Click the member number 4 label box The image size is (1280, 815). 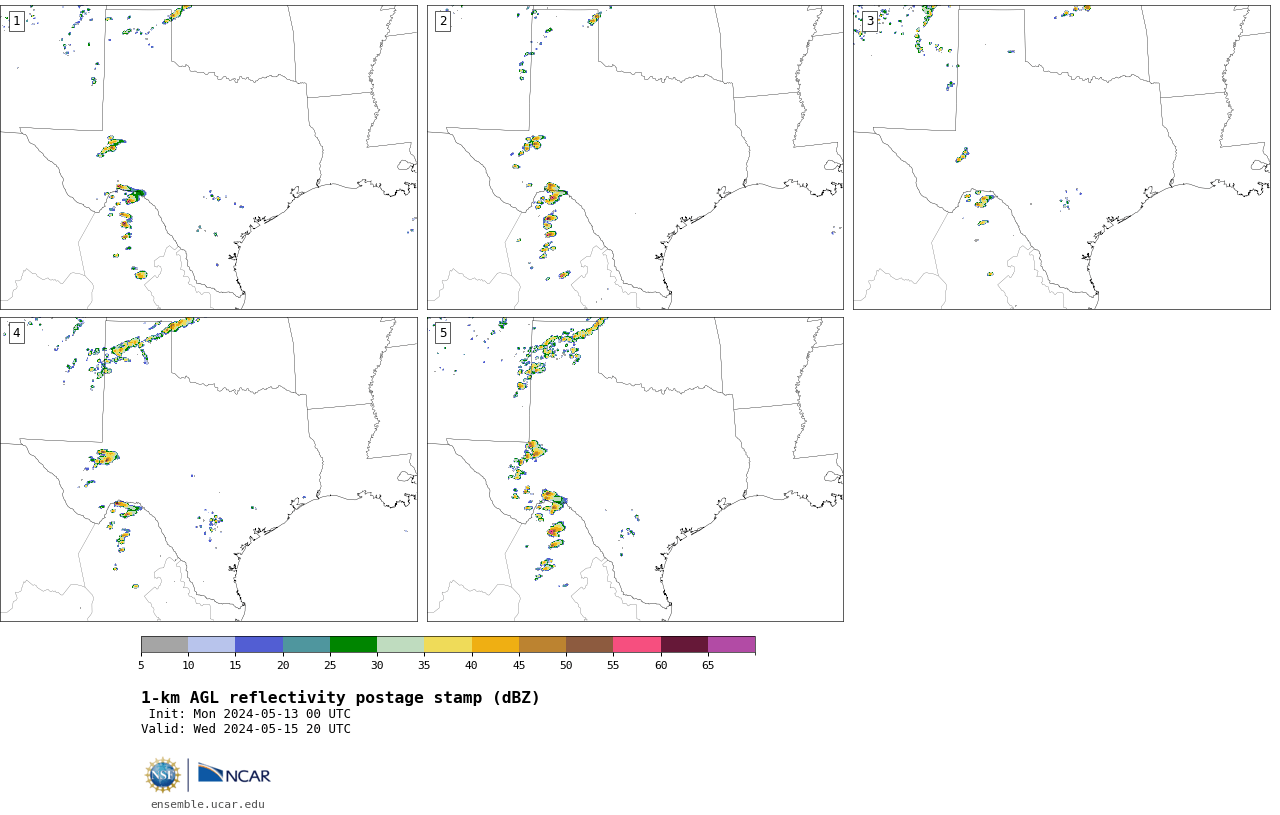[x=16, y=333]
